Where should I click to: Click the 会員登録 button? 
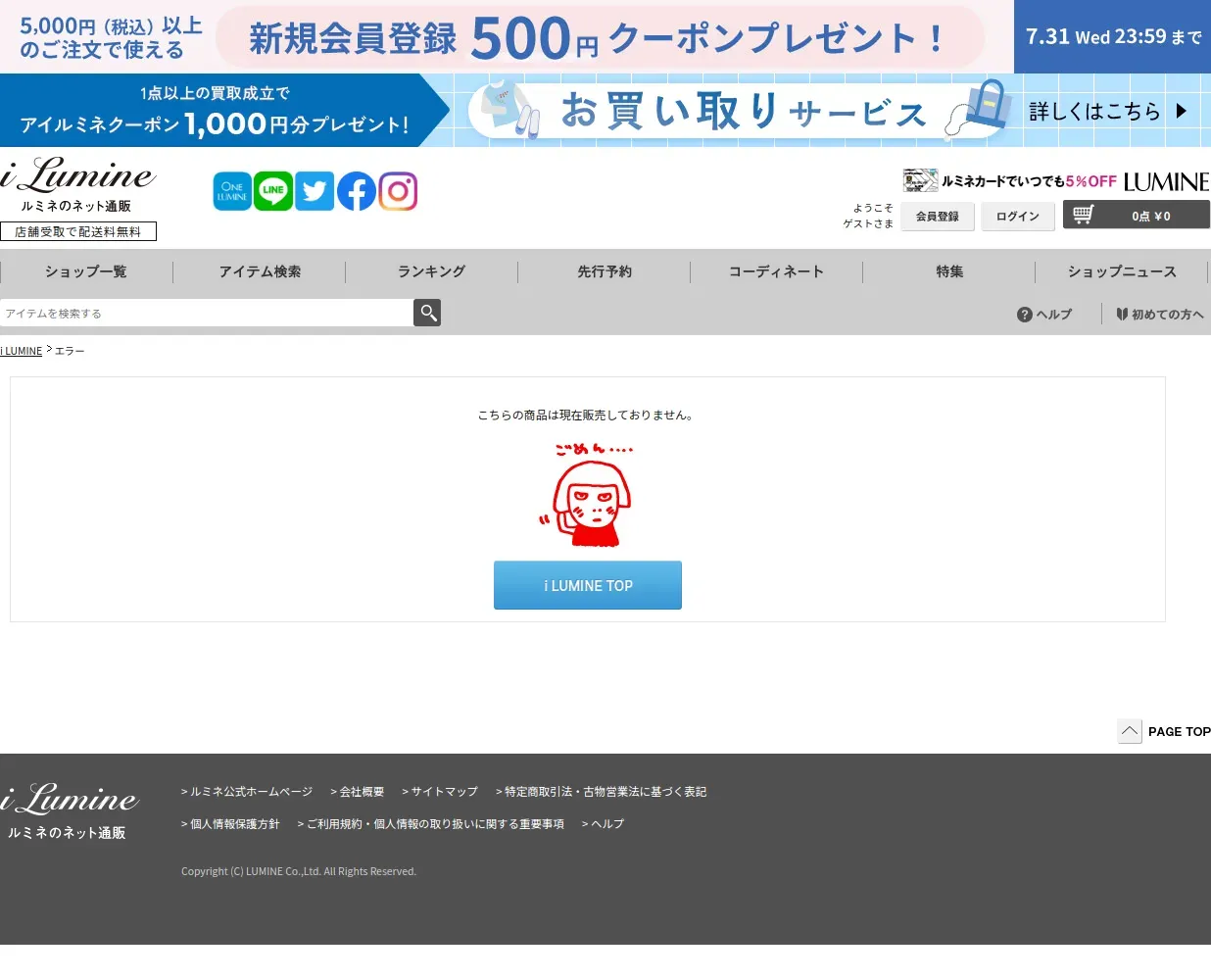click(x=938, y=217)
